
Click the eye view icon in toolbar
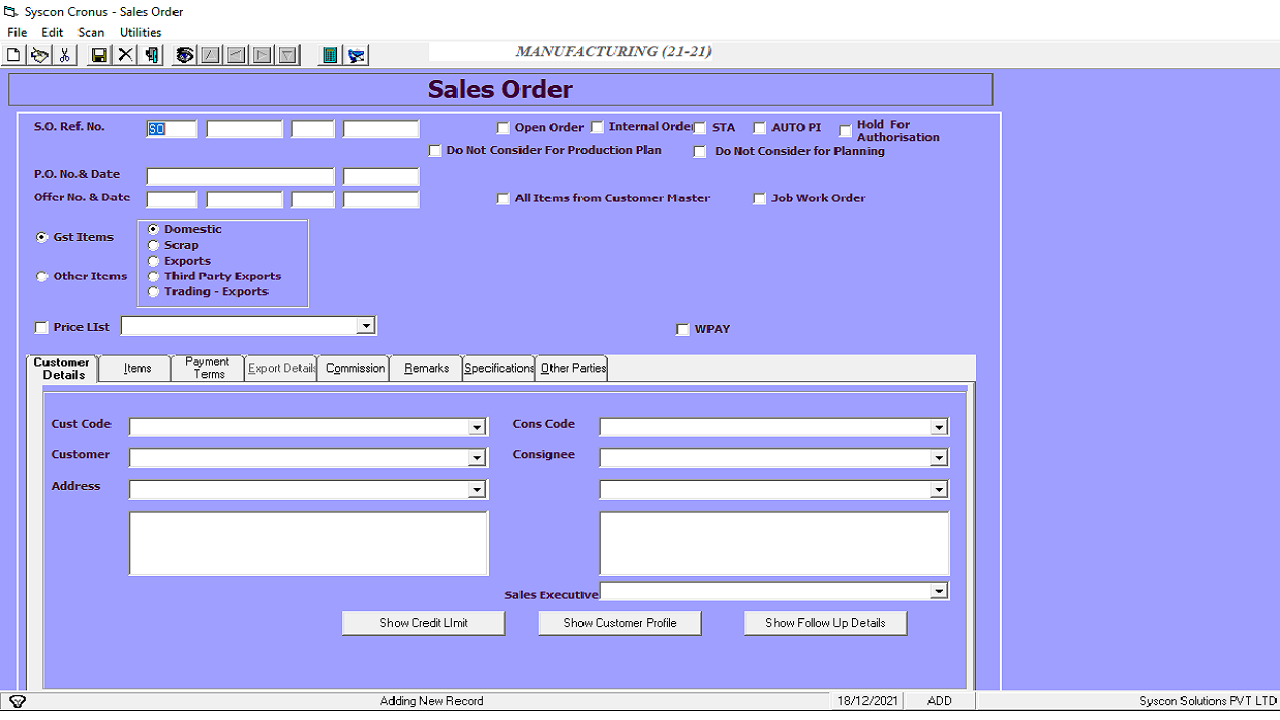click(x=185, y=55)
